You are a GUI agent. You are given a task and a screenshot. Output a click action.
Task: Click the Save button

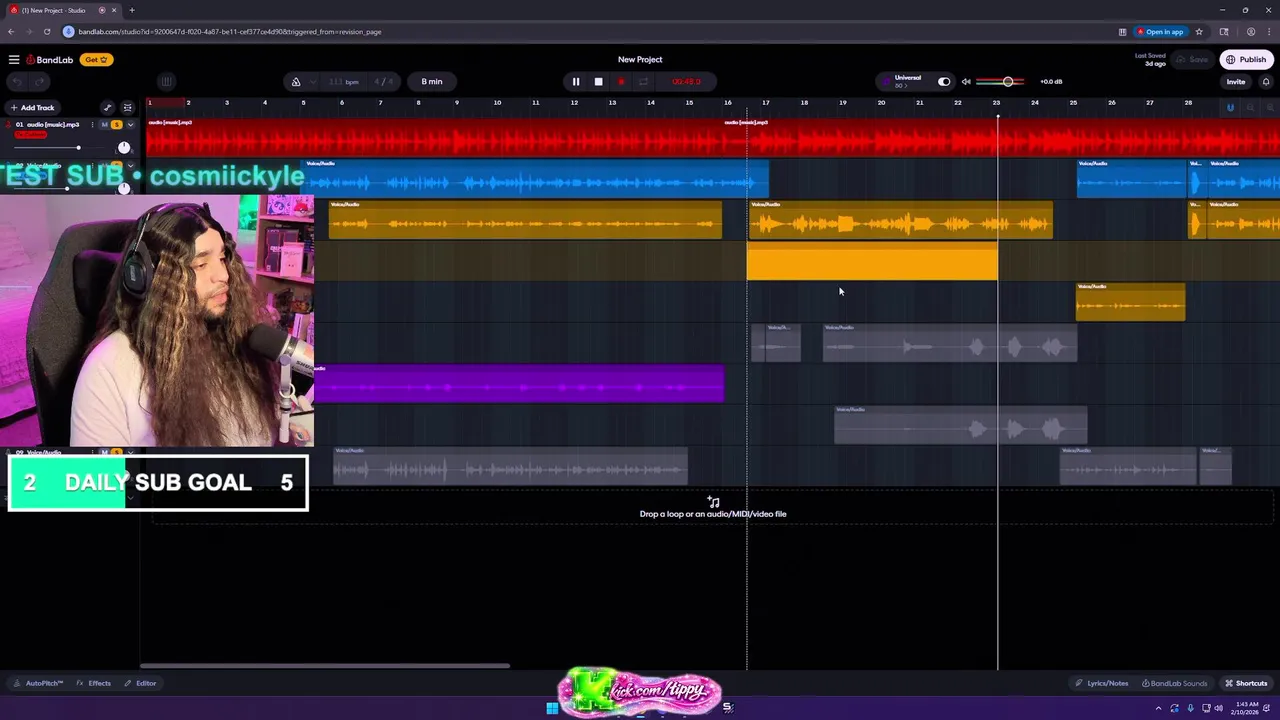click(1193, 60)
